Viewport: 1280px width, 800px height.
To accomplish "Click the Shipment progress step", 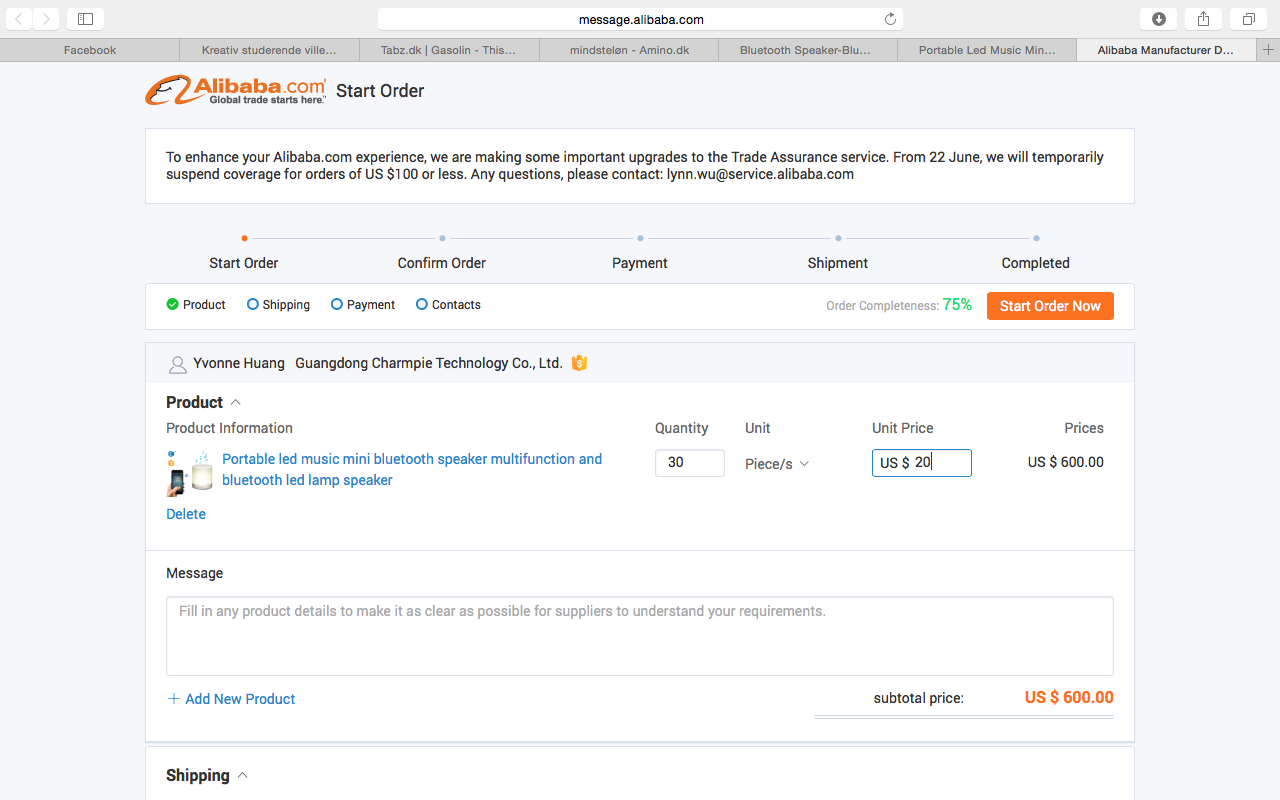I will [x=838, y=263].
